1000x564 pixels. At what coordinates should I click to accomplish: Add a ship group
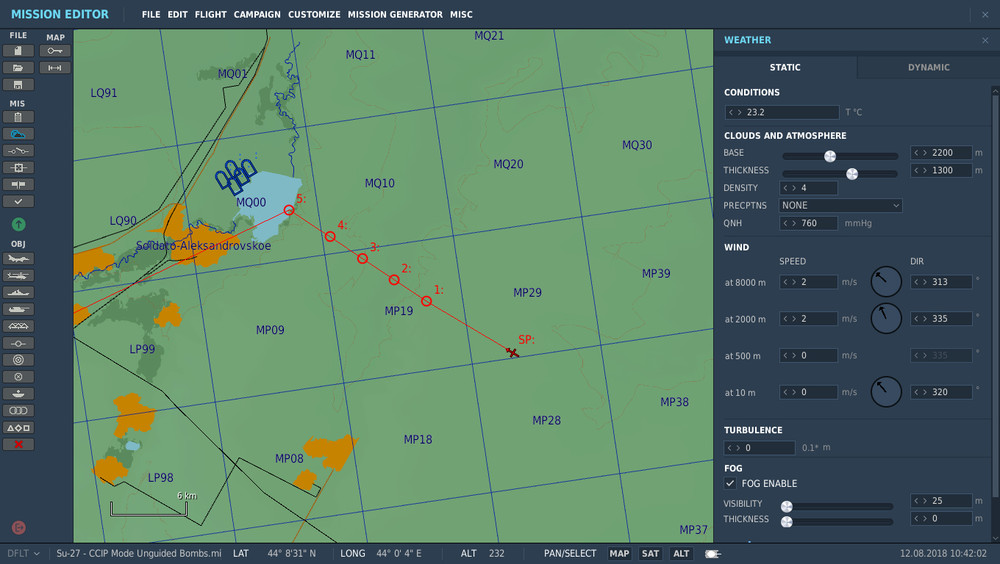pyautogui.click(x=18, y=293)
